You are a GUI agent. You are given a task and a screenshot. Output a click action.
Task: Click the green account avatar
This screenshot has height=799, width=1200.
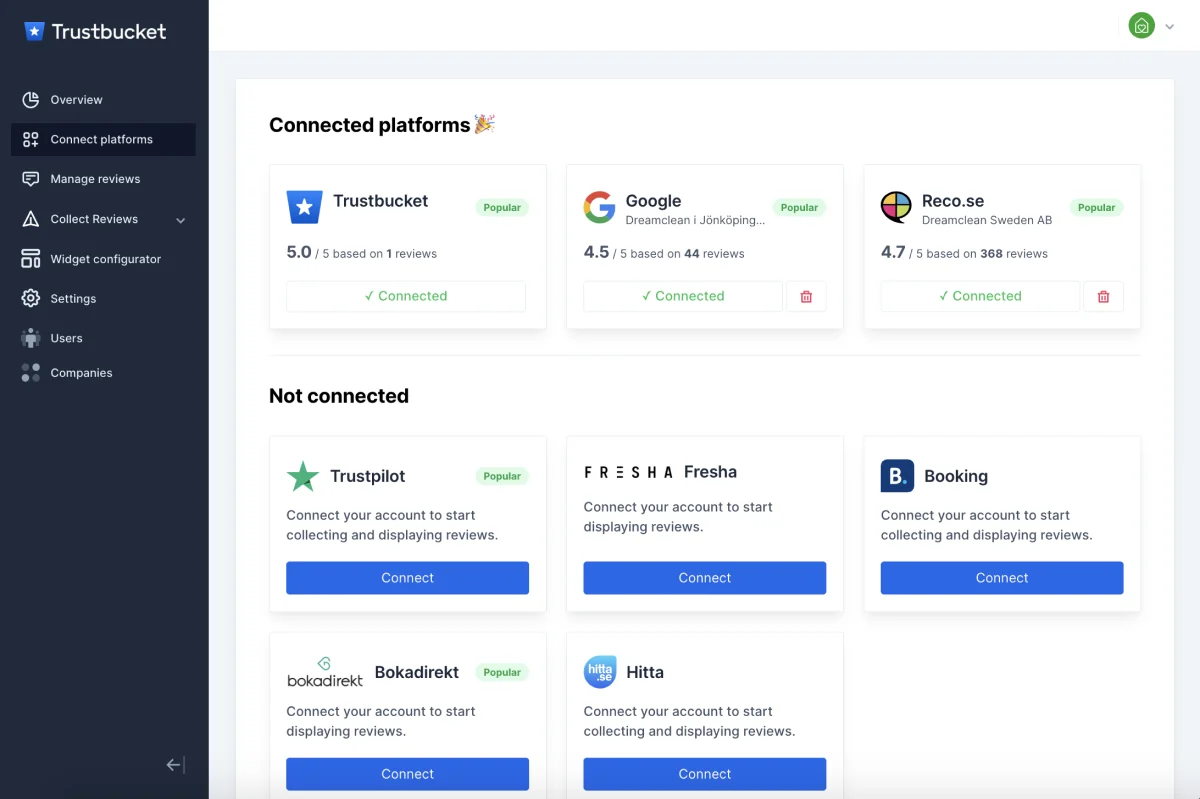(1142, 26)
